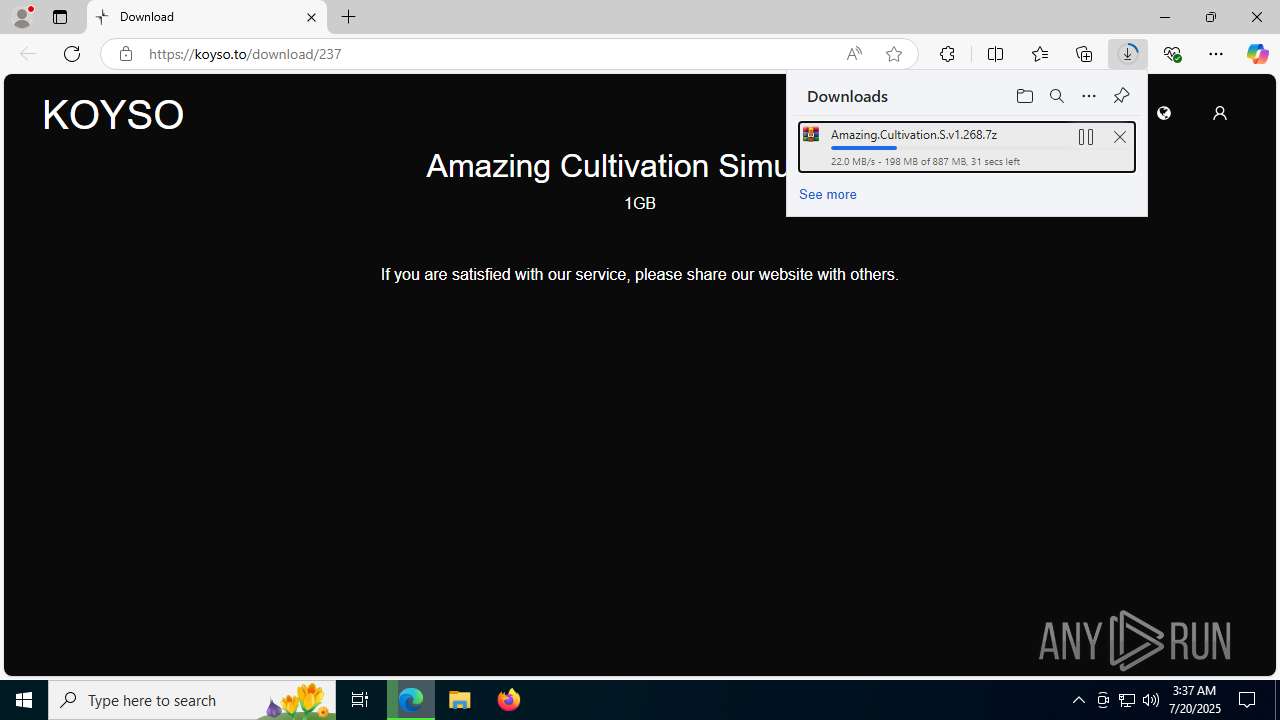
Task: Open network status tray icon
Action: 1127,700
